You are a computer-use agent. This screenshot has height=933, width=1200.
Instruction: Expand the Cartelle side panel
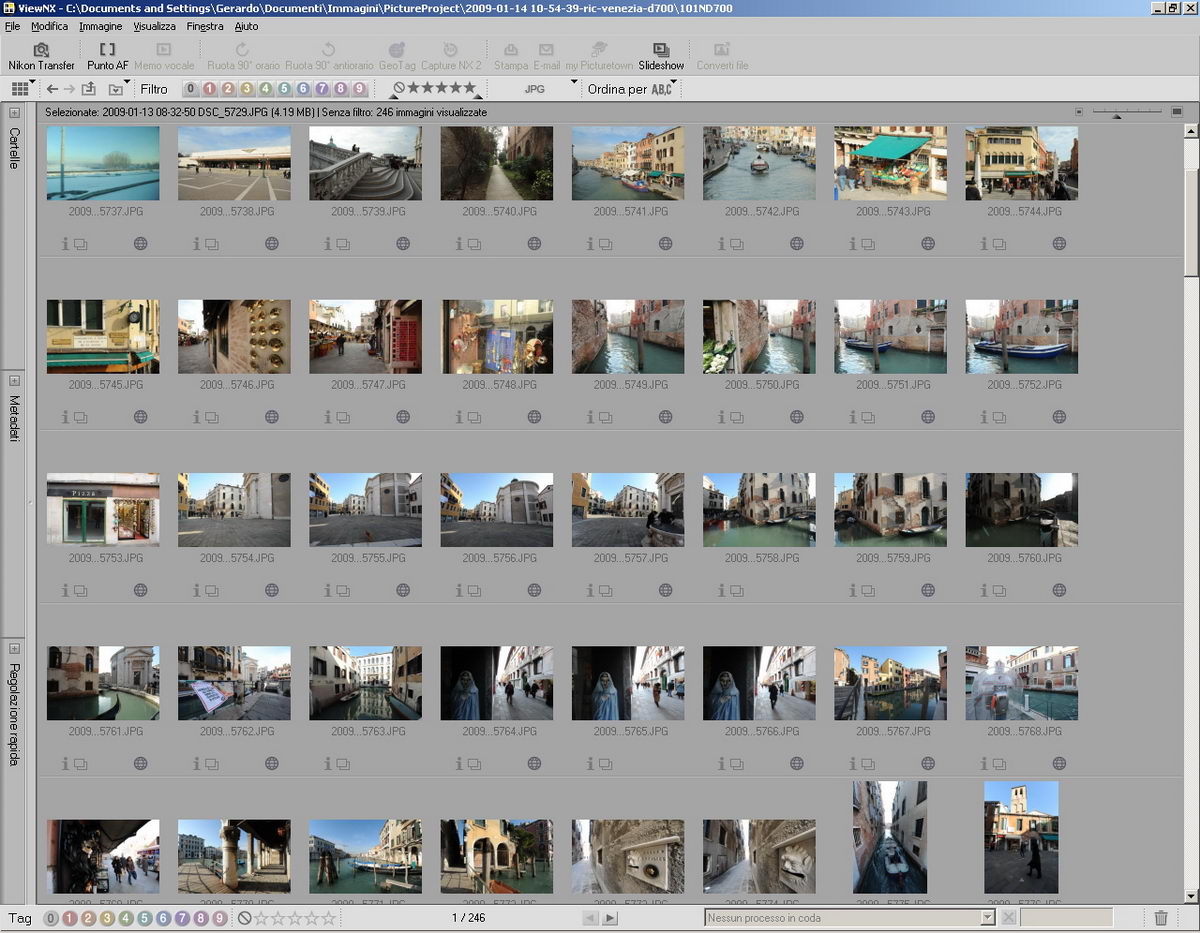14,113
